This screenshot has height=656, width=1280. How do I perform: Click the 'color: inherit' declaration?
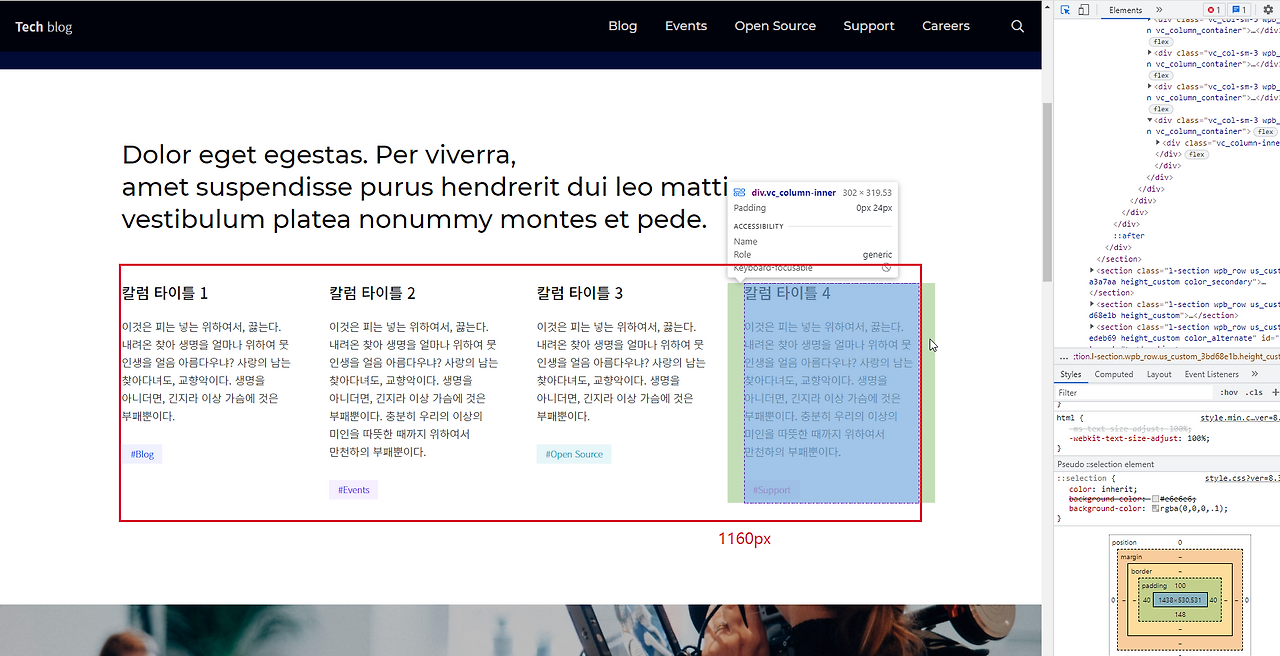tap(1102, 489)
